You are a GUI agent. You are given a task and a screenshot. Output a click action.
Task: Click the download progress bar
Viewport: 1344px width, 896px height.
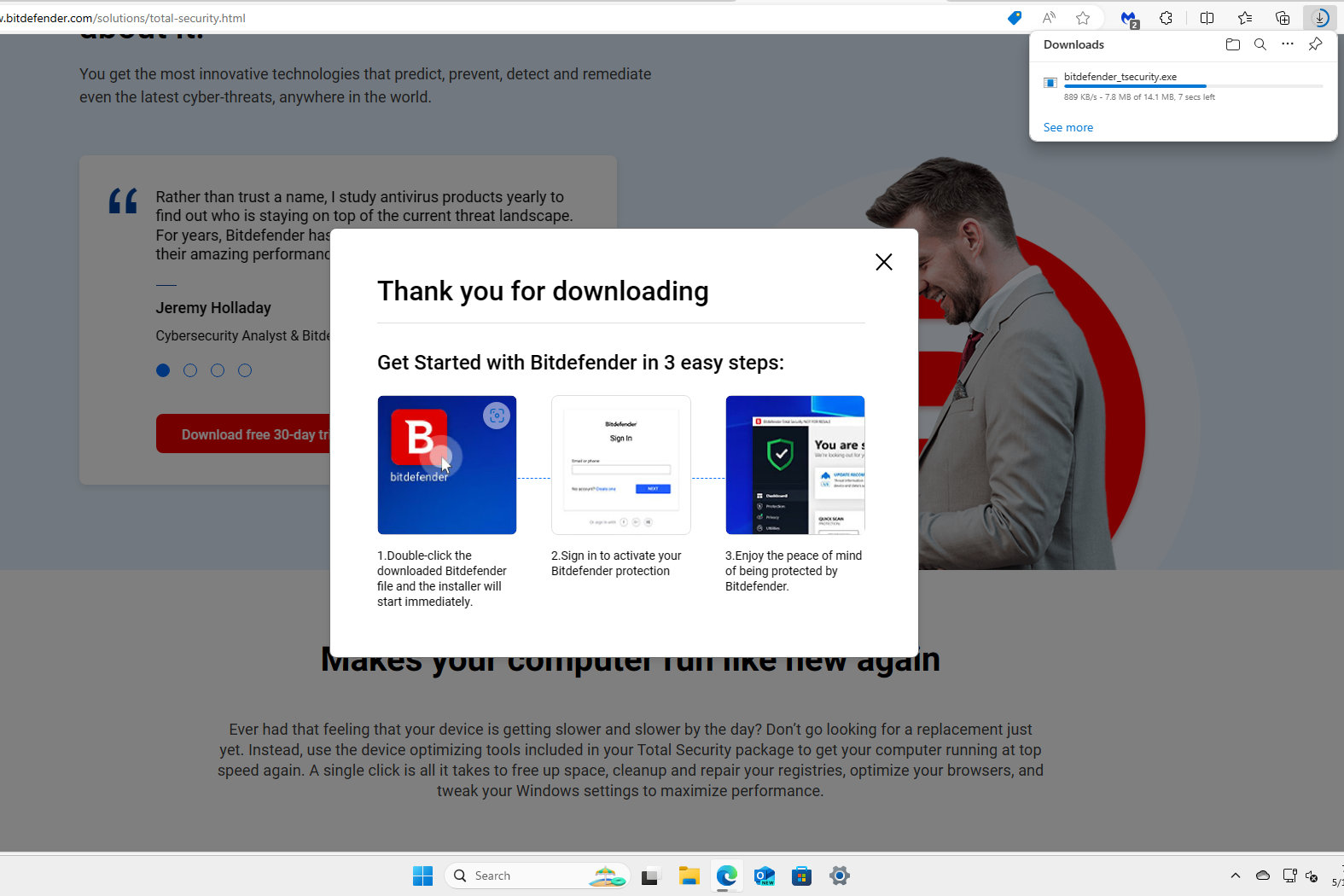pyautogui.click(x=1193, y=86)
